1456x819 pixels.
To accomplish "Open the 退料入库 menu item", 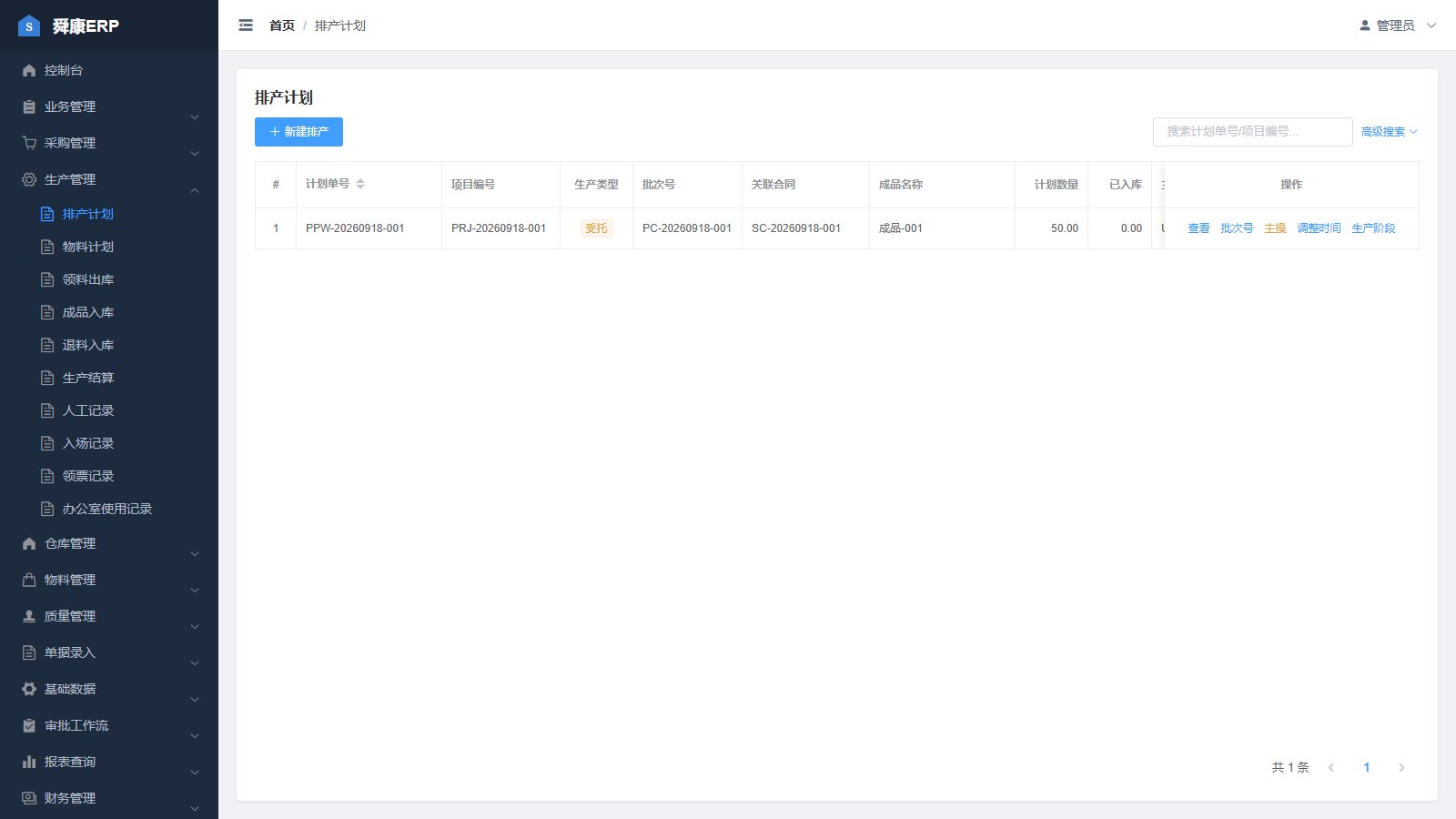I will (x=109, y=345).
